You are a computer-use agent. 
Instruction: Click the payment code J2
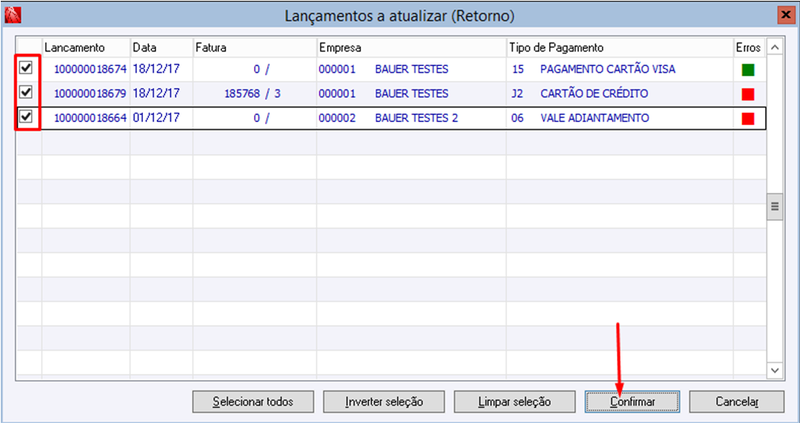(517, 93)
